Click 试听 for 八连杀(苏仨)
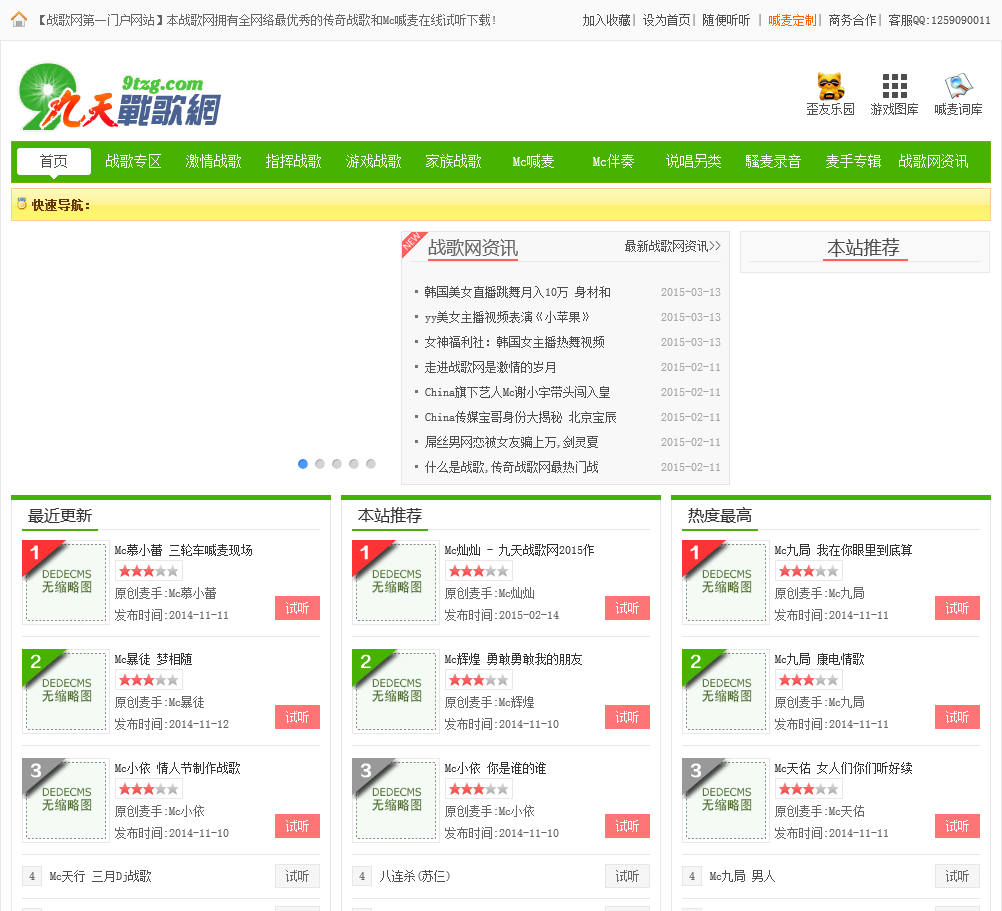Image resolution: width=1002 pixels, height=911 pixels. click(627, 876)
